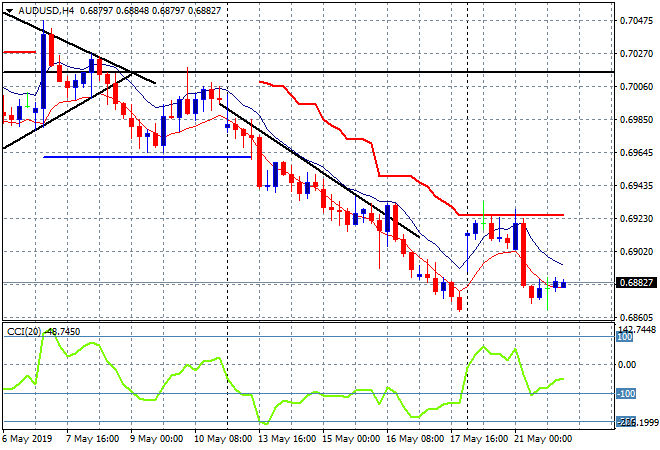This screenshot has width=660, height=450.
Task: Click the 13 May 16:00 time label
Action: (x=287, y=439)
